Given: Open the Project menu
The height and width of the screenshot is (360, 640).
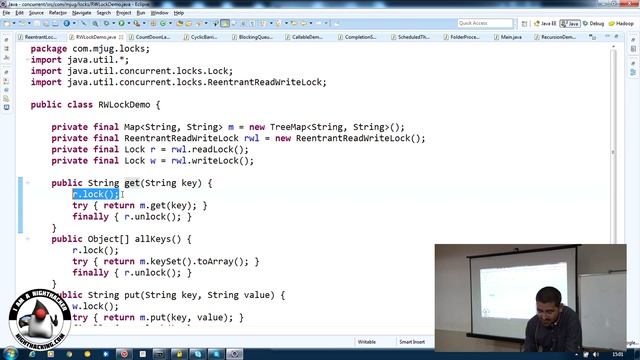Looking at the screenshot, I should click(124, 13).
